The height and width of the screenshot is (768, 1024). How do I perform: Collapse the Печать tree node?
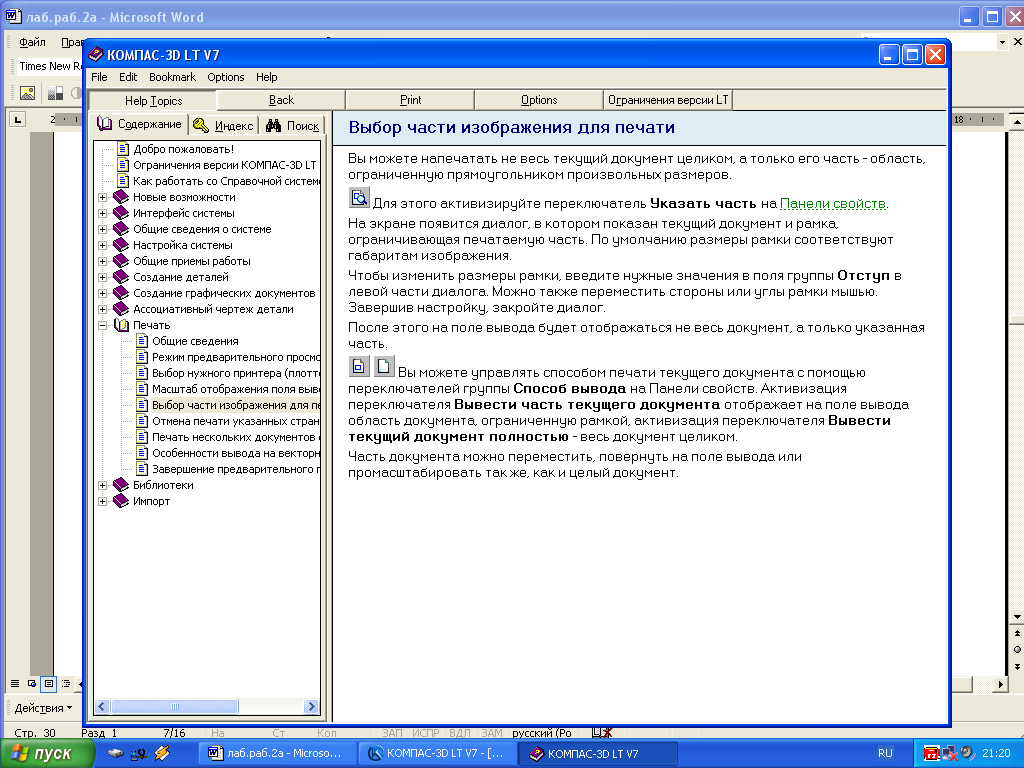pos(103,325)
